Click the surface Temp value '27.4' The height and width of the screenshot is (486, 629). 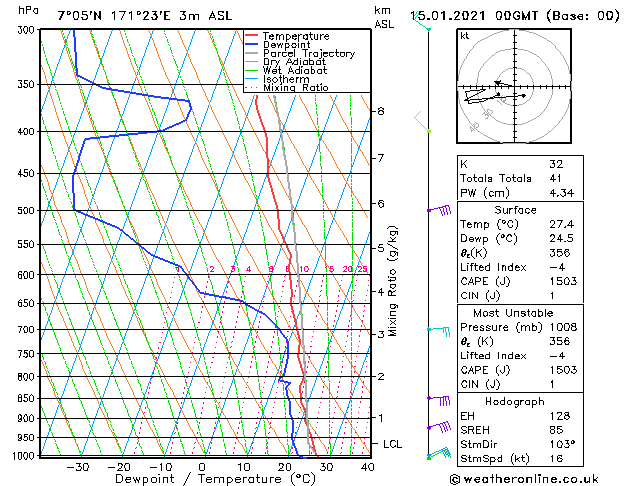[562, 224]
